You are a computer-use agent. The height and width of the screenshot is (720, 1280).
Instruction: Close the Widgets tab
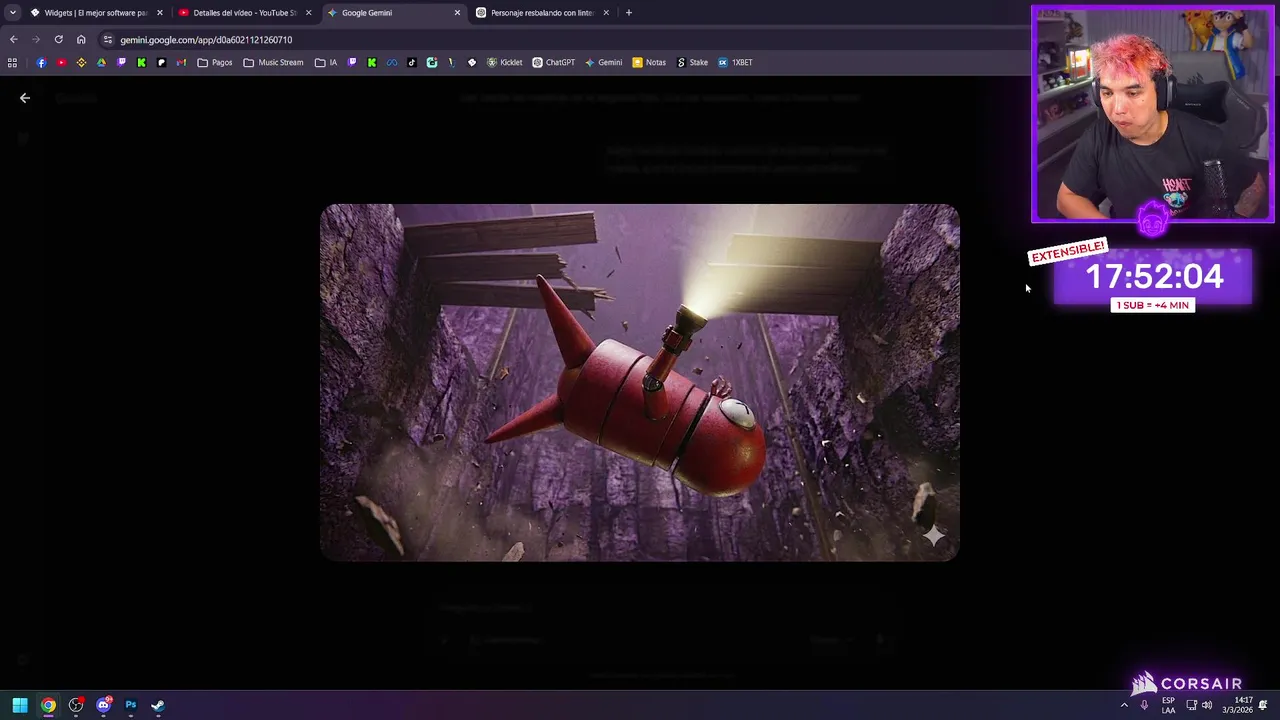tap(159, 13)
